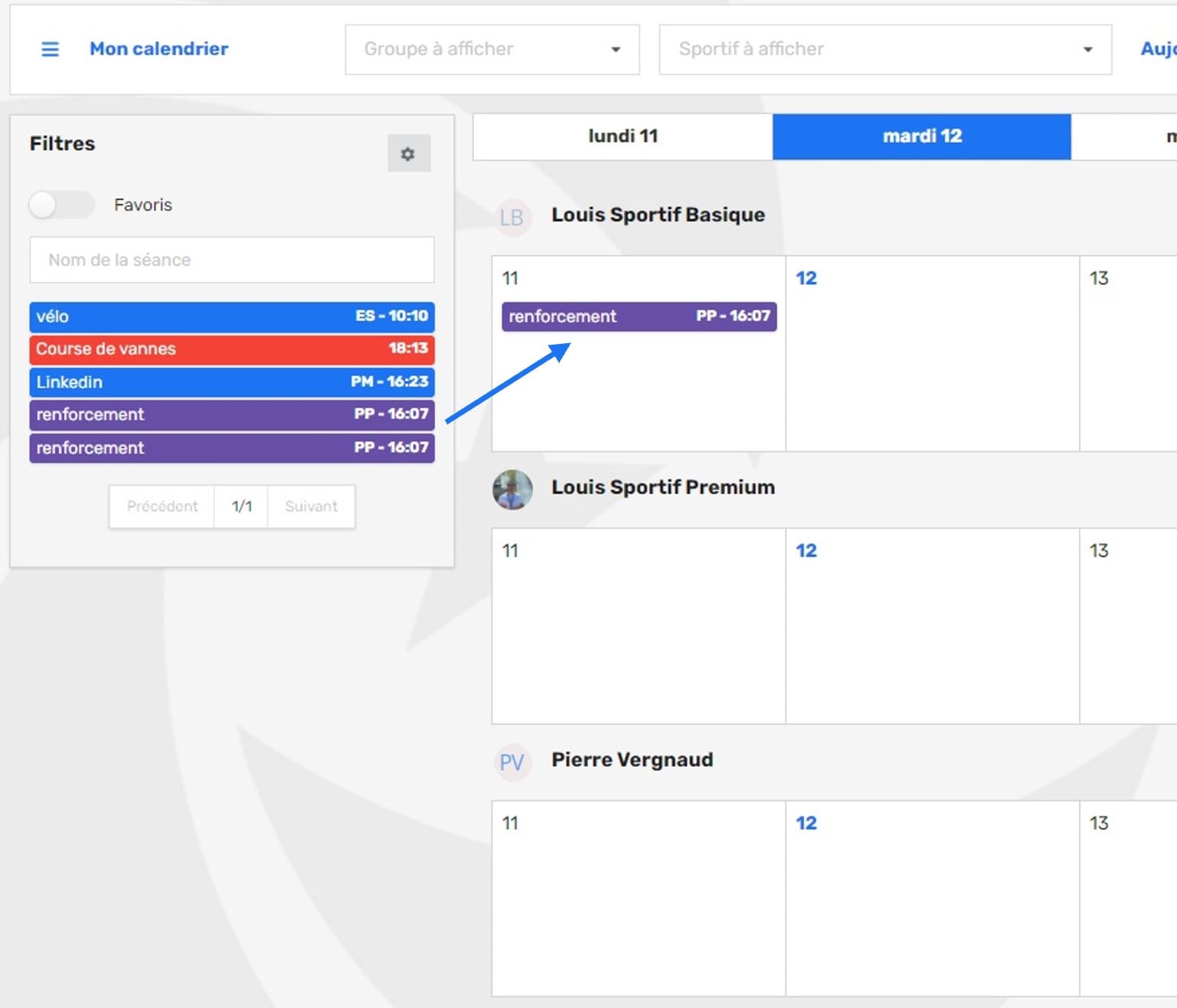The image size is (1177, 1008).
Task: Select the vélo session in filters
Action: pyautogui.click(x=231, y=316)
